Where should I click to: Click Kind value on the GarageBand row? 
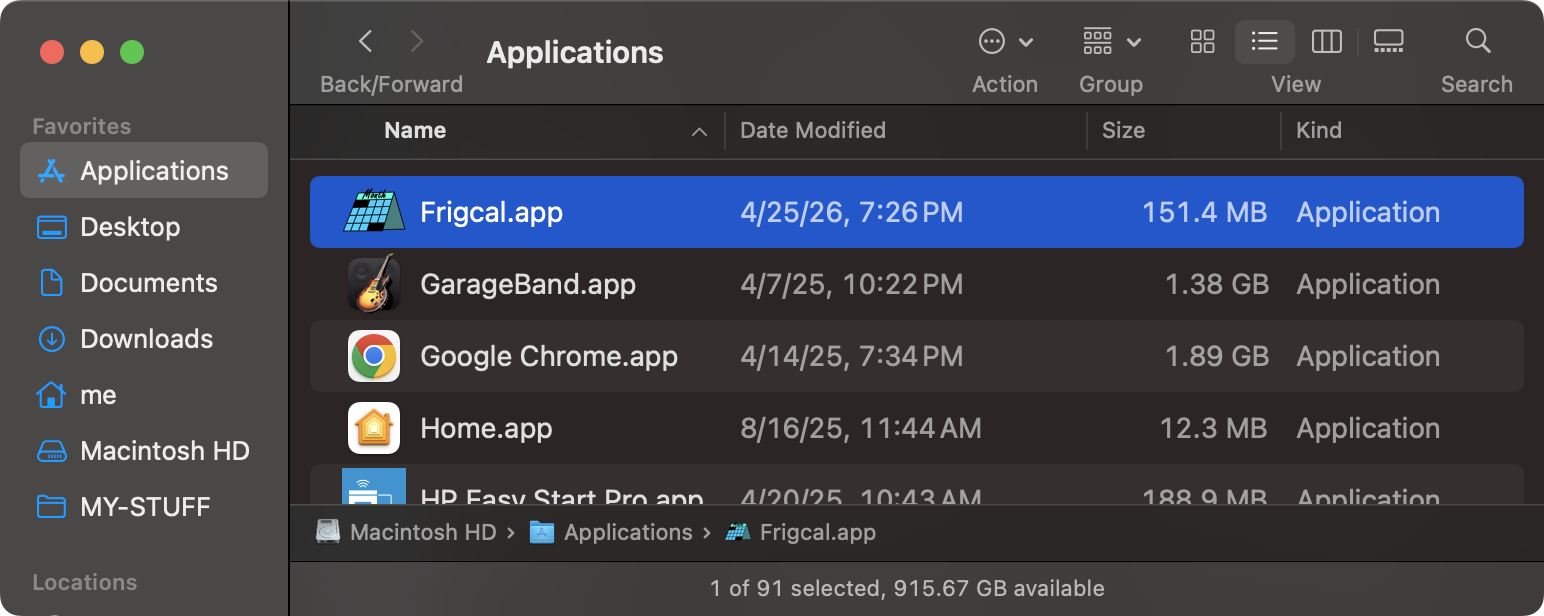coord(1368,284)
